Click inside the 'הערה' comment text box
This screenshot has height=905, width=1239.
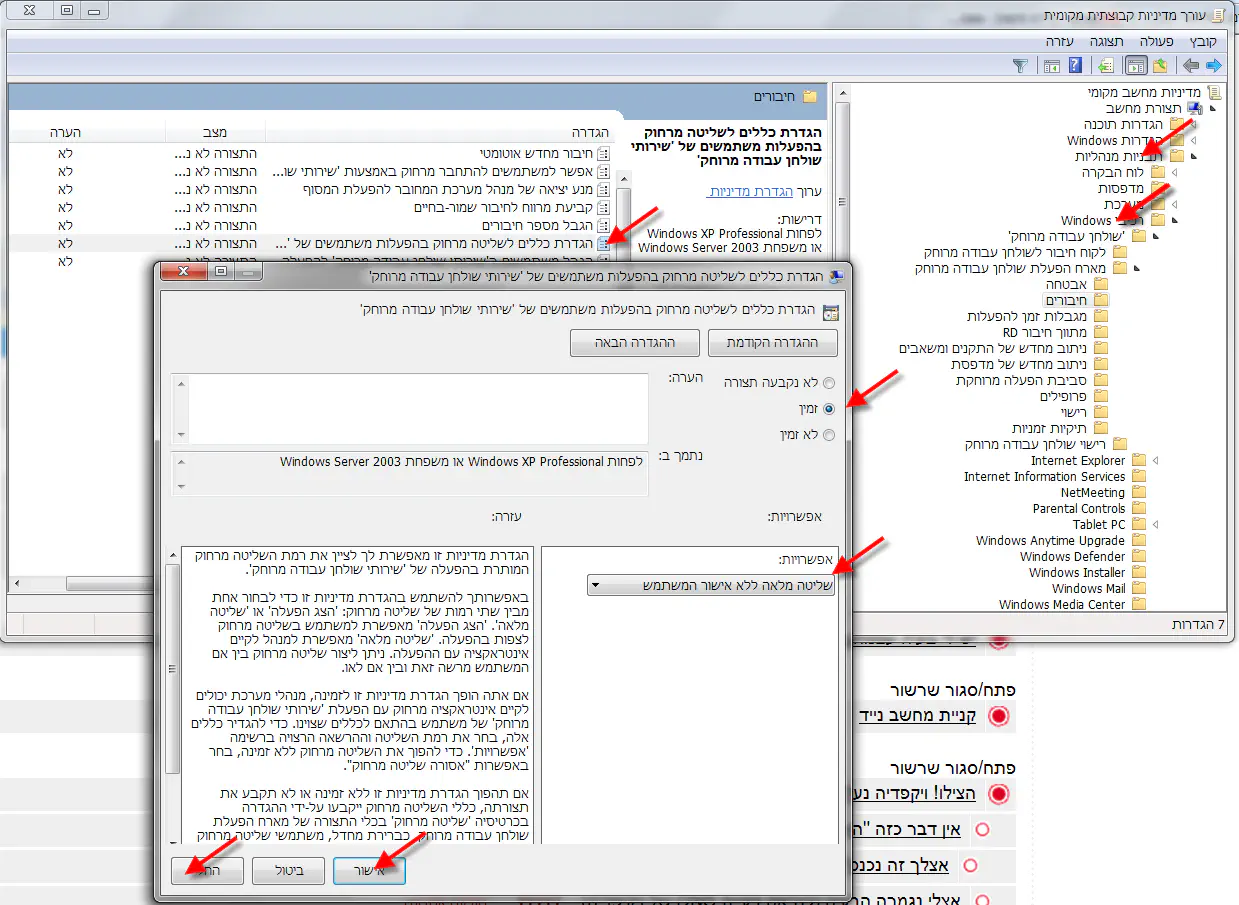(x=410, y=408)
